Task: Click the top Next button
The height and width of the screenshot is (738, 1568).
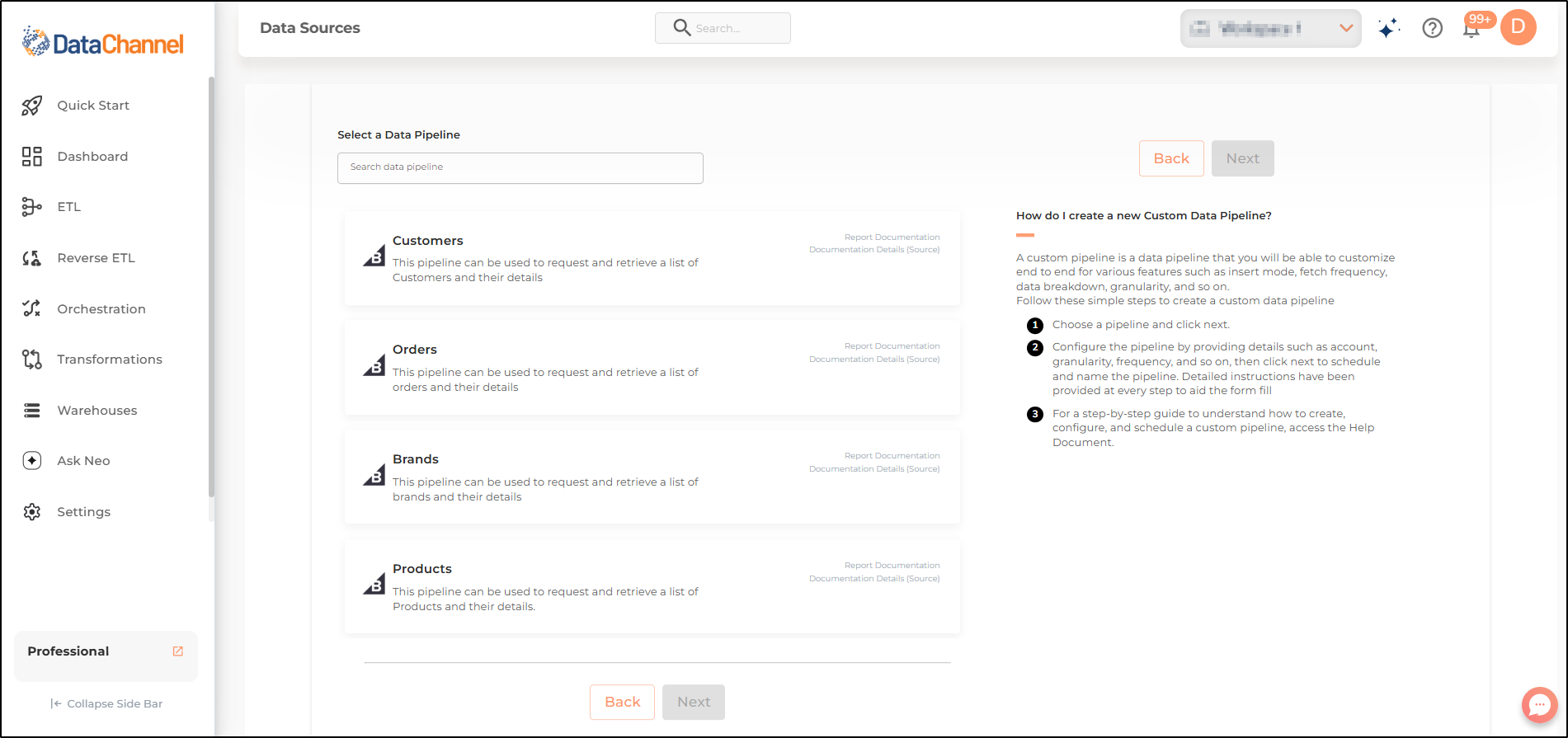Action: coord(1242,158)
